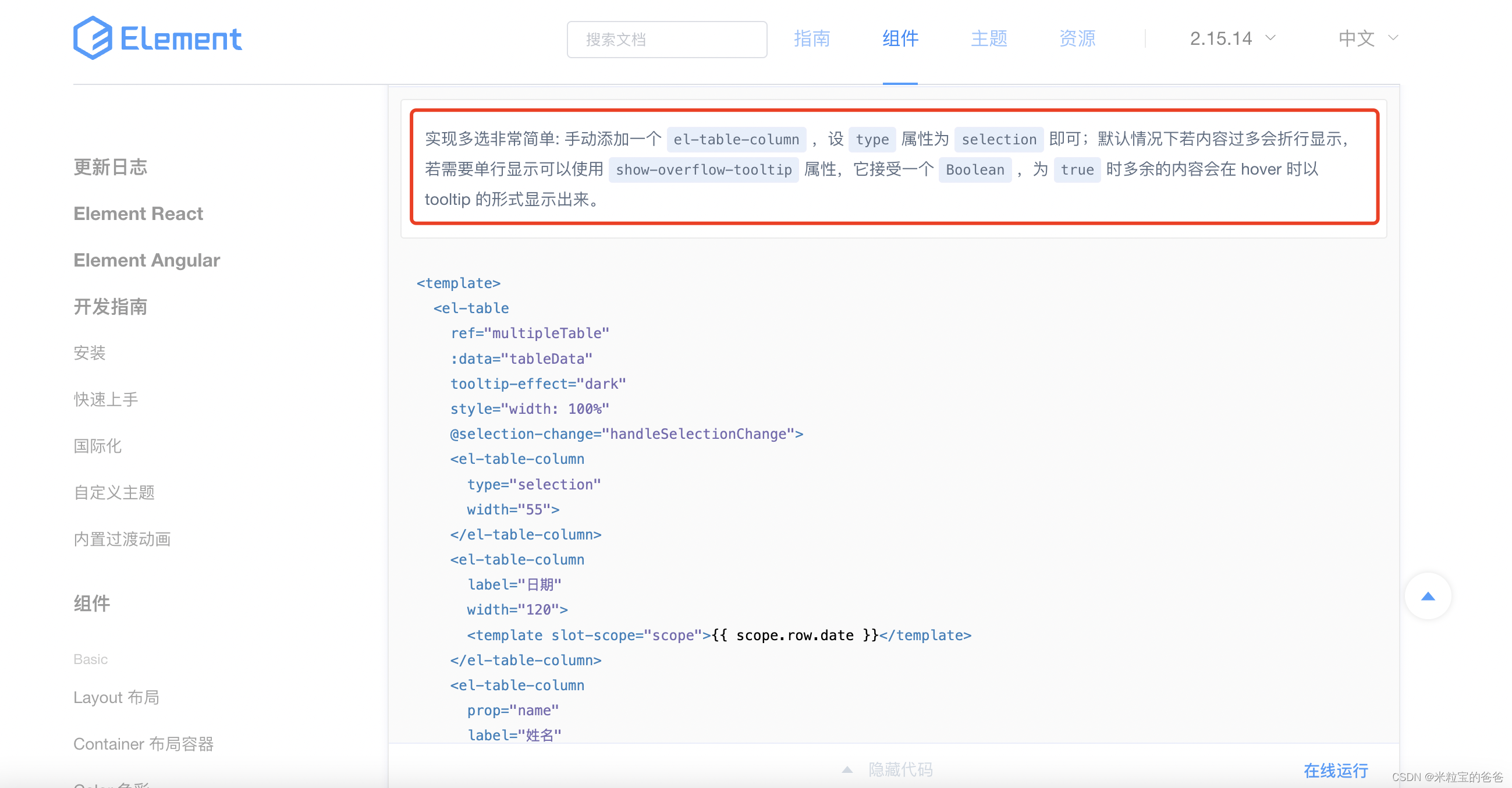The width and height of the screenshot is (1512, 788).
Task: Select the 组件 nav tab
Action: (900, 39)
